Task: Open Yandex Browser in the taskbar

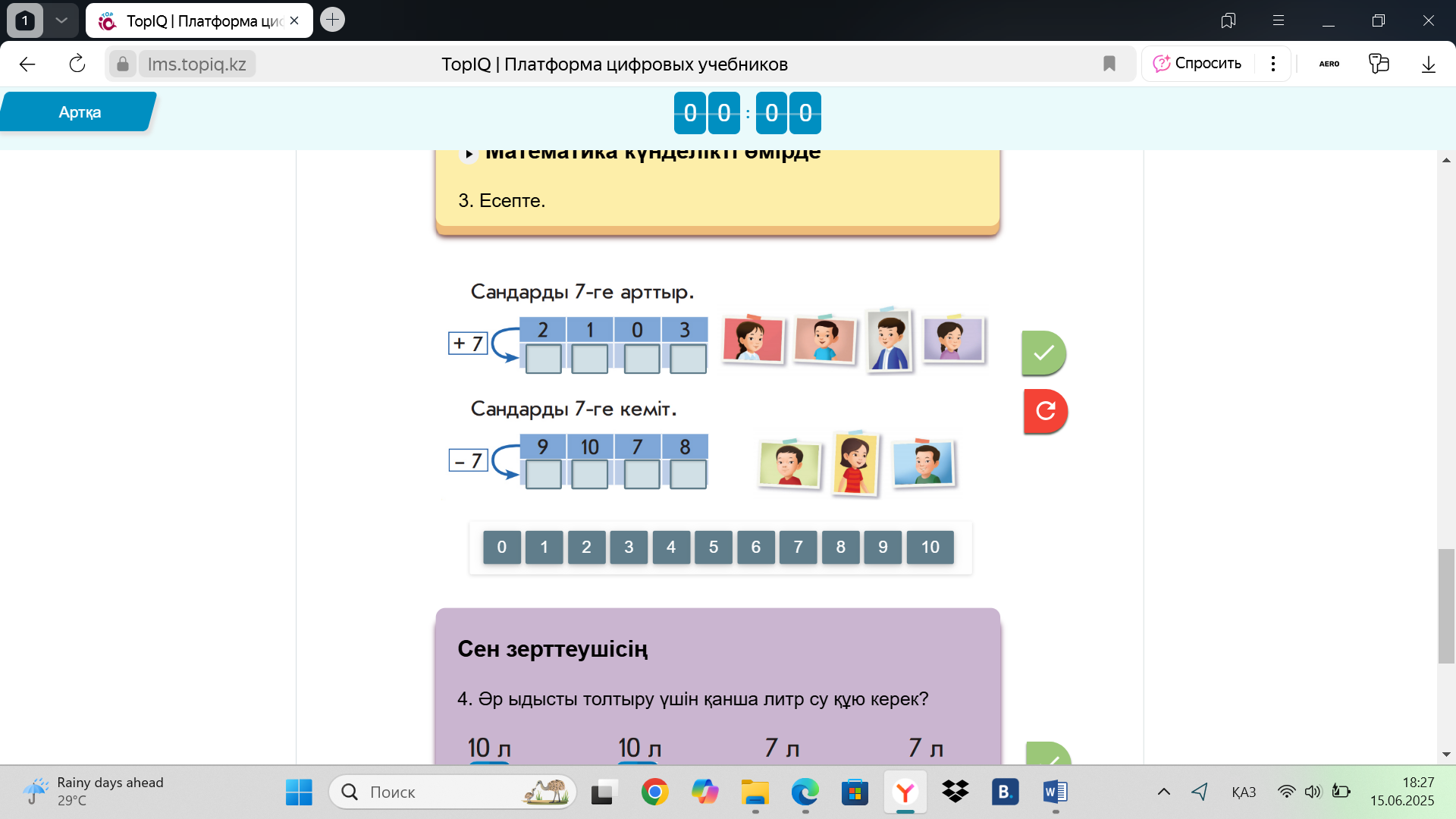Action: pyautogui.click(x=905, y=792)
